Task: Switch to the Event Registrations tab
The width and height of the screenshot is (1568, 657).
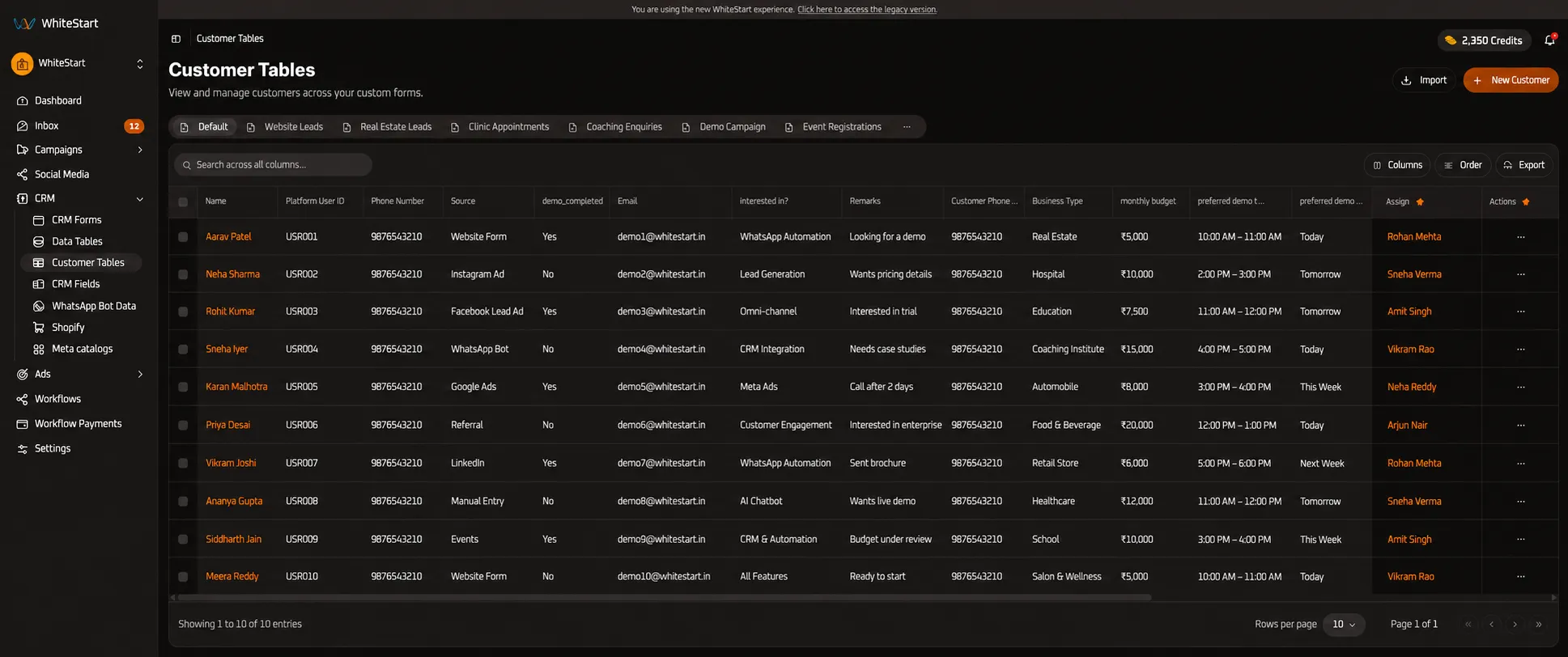Action: tap(834, 127)
